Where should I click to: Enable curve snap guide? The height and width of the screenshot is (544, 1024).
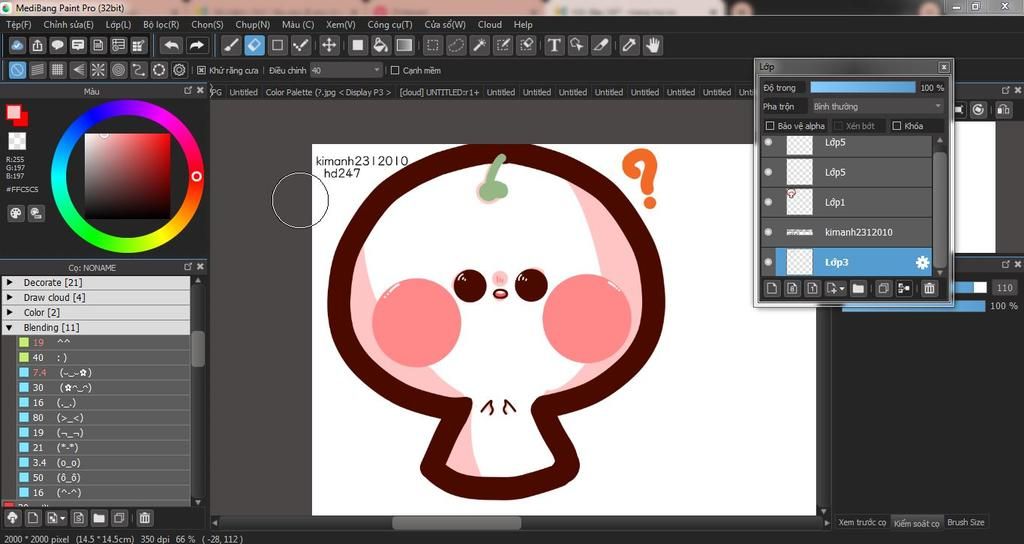pyautogui.click(x=138, y=69)
